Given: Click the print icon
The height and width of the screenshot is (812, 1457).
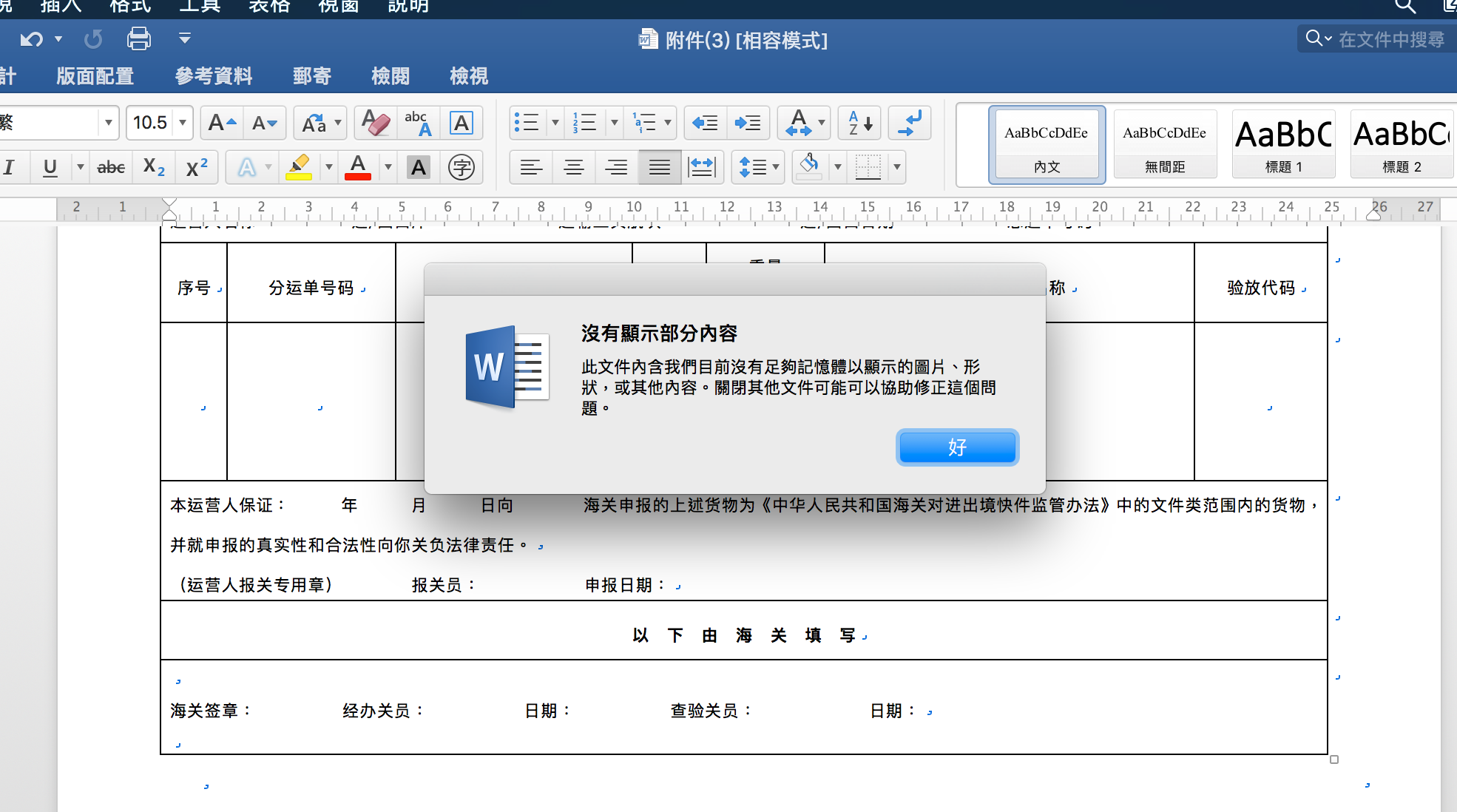Looking at the screenshot, I should coord(139,38).
